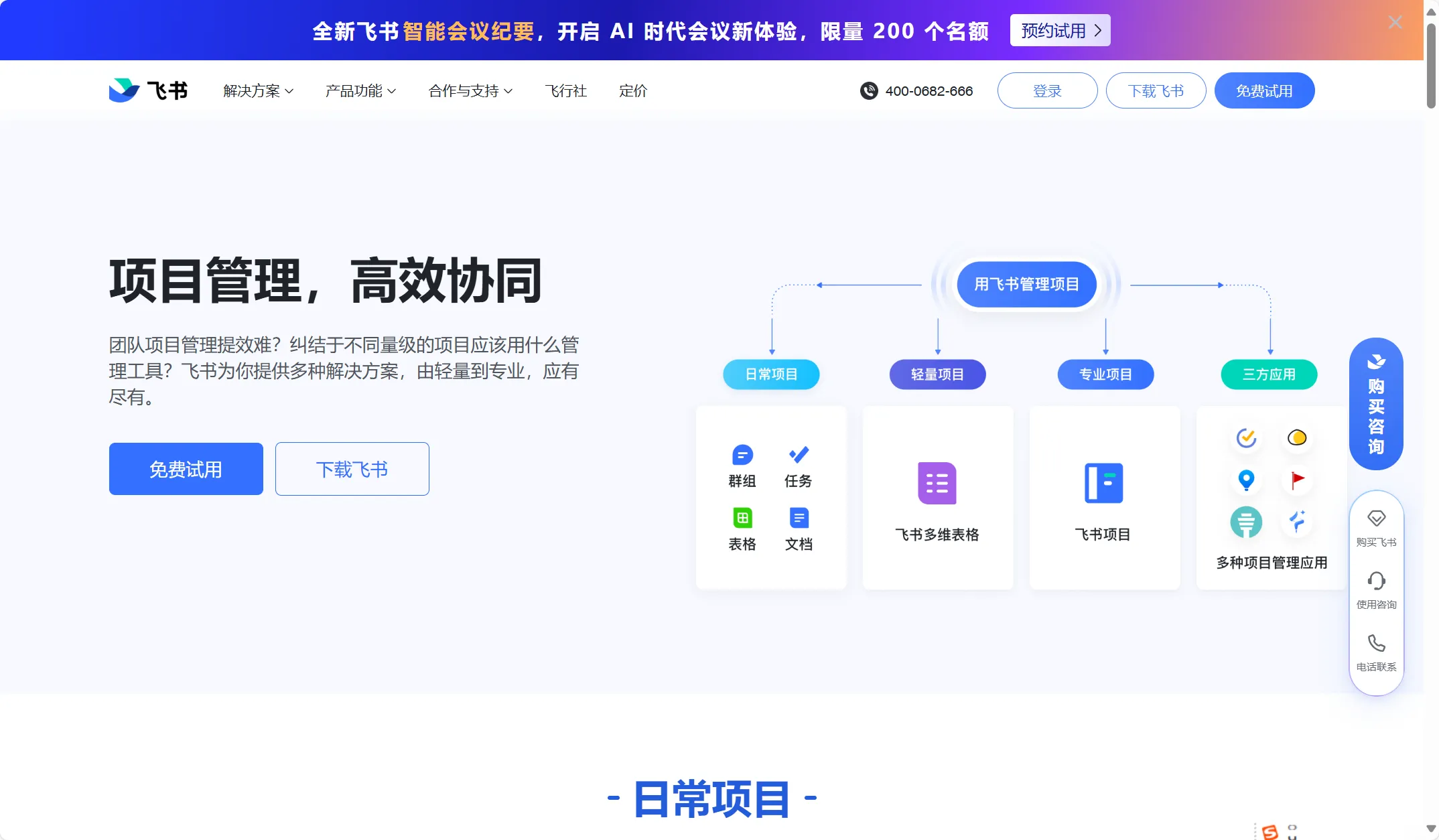Click the 任务 checkmark icon
Screen dimensions: 1439x840
[799, 456]
